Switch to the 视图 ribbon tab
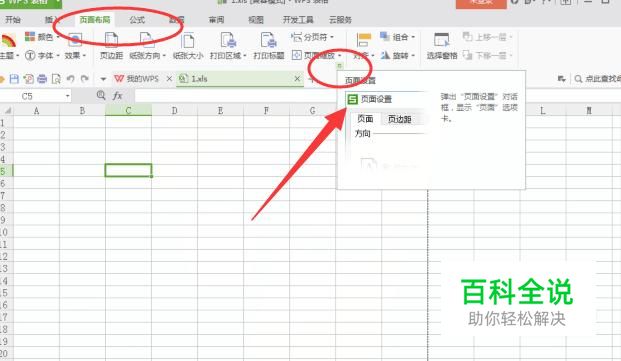621x361 pixels. pyautogui.click(x=256, y=19)
